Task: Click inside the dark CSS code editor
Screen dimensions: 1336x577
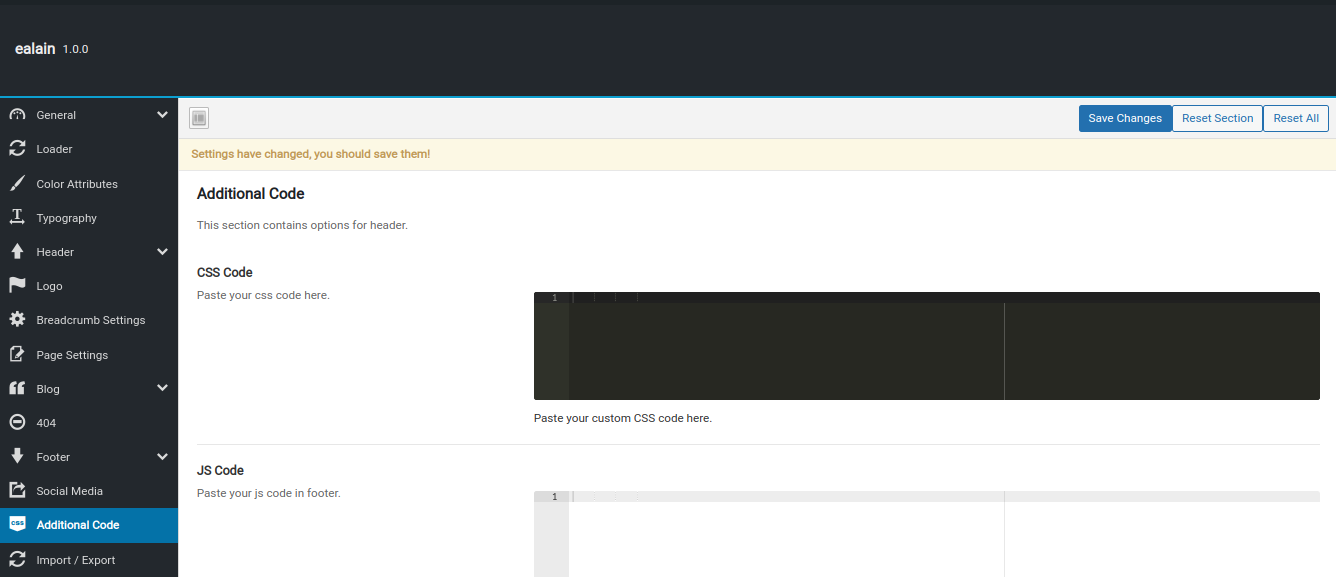Action: [x=927, y=346]
